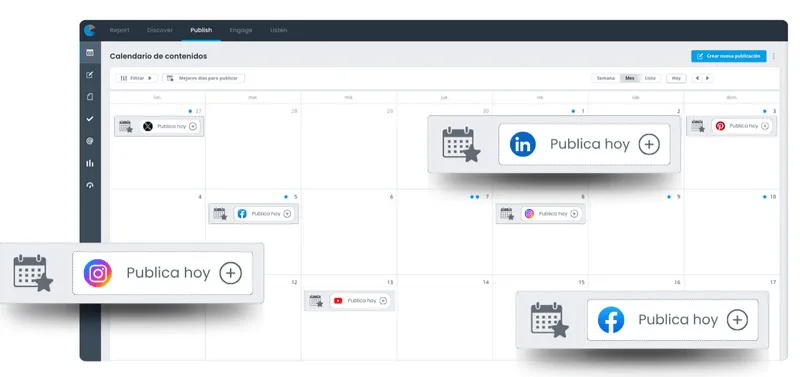Image resolution: width=800 pixels, height=377 pixels.
Task: Click day number 17
Action: click(x=773, y=283)
